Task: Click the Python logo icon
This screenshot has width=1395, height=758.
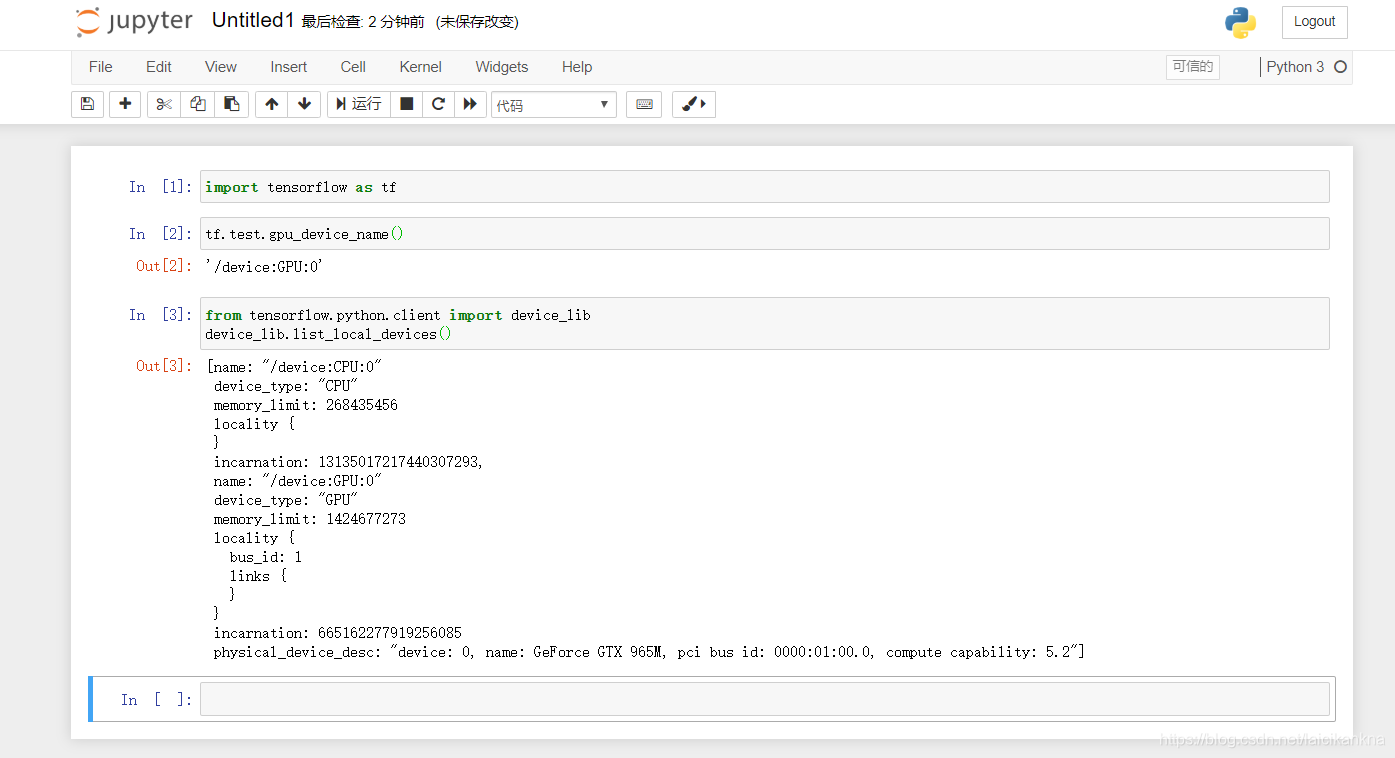Action: [1240, 22]
